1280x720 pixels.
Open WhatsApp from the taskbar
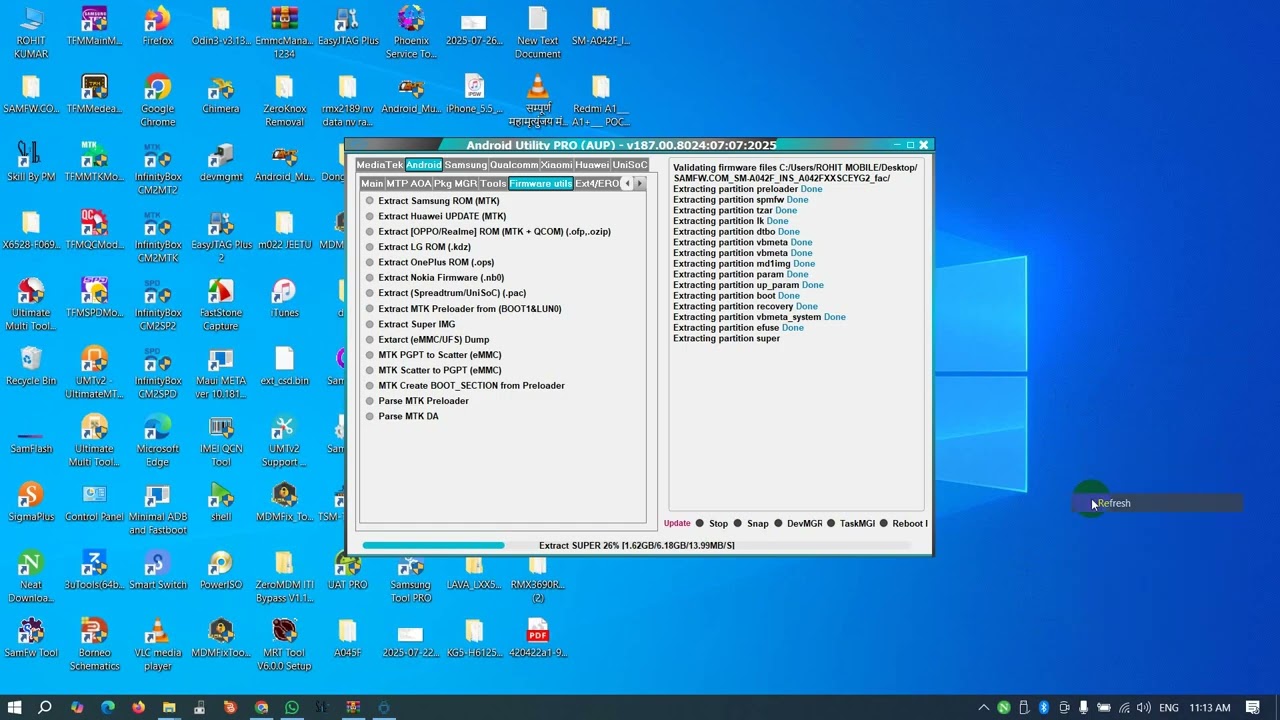[292, 707]
